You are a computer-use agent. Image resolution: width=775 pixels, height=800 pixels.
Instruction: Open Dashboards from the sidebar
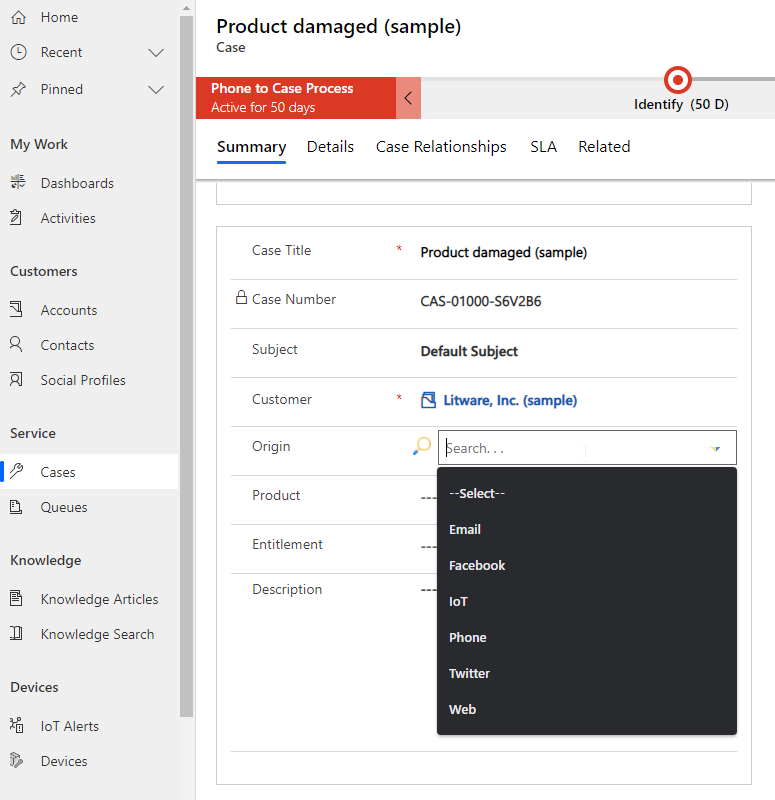pyautogui.click(x=77, y=183)
